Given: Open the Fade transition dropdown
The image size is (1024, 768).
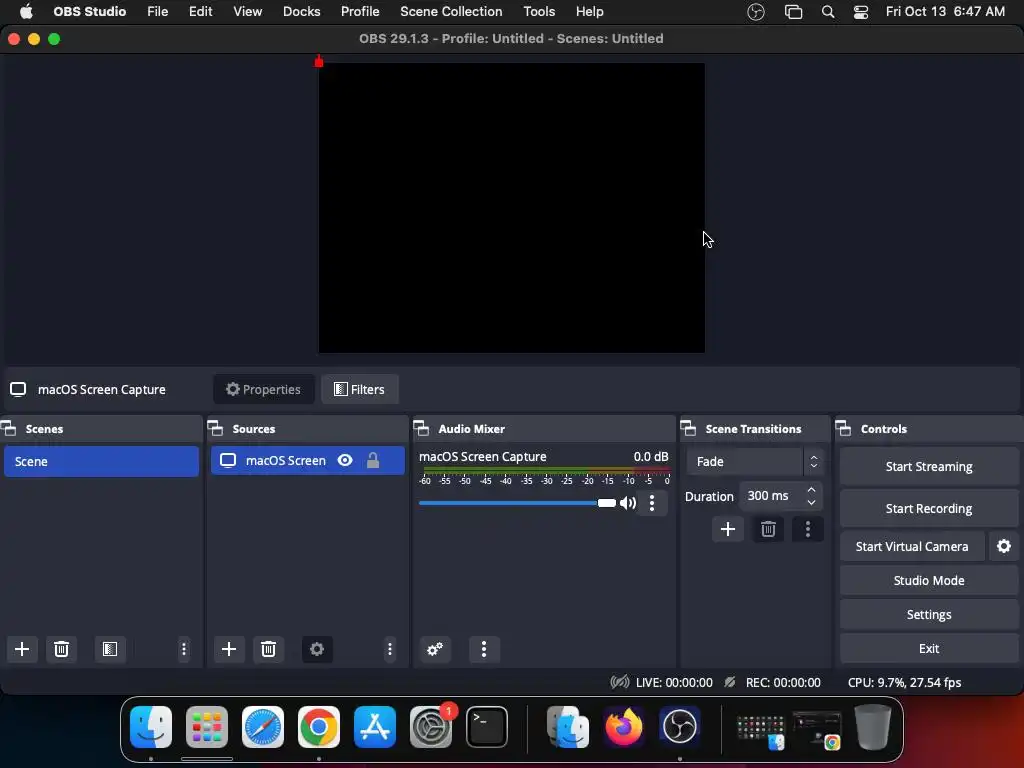Looking at the screenshot, I should (x=754, y=462).
